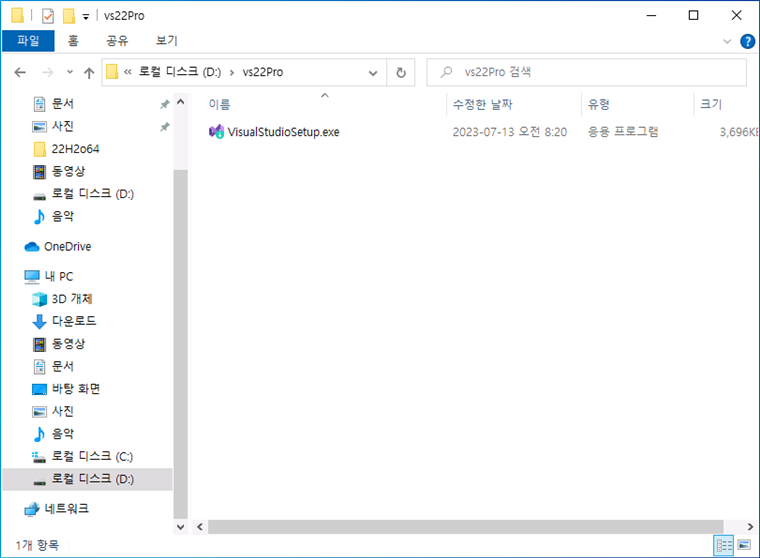Screen dimensions: 760x558
Task: Switch to the 보기 ribbon tab
Action: click(167, 41)
